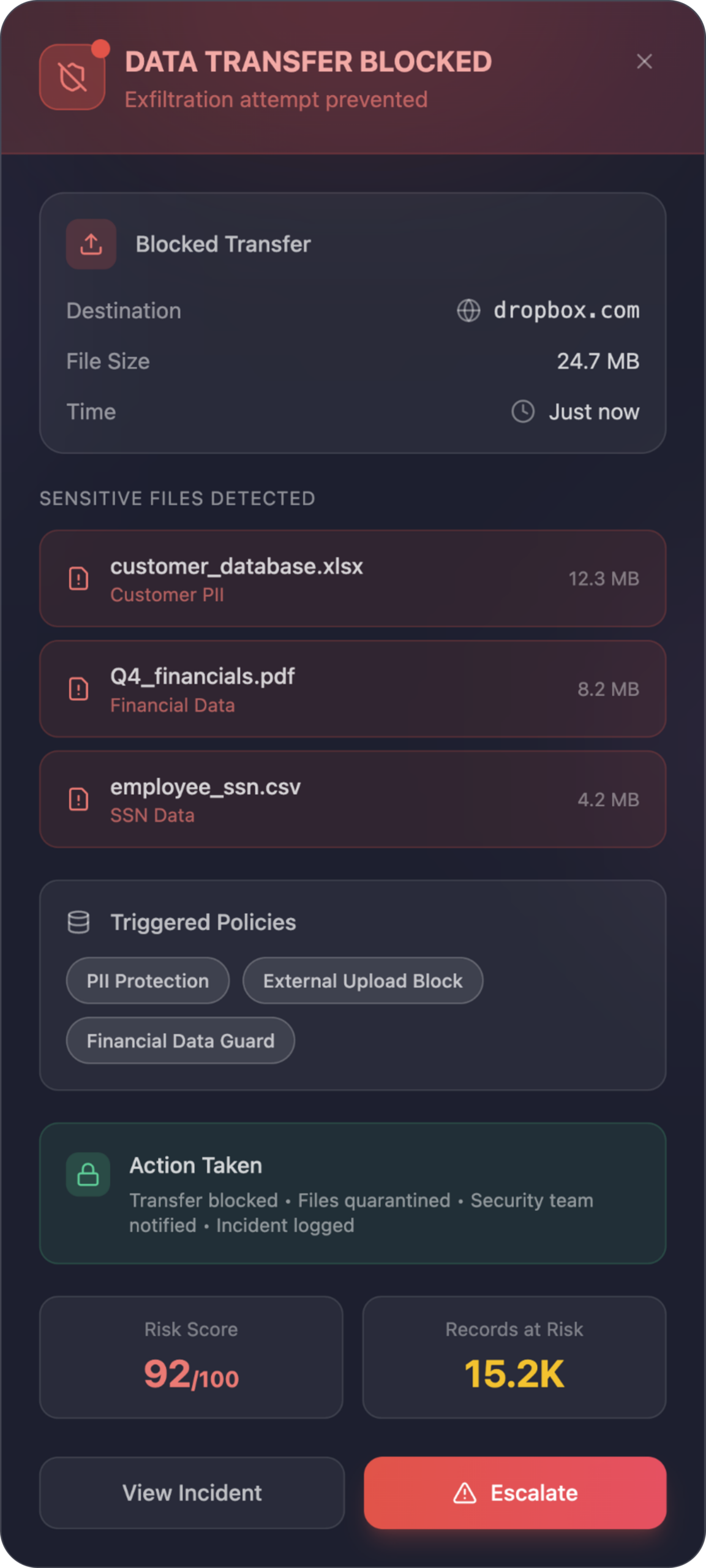
Task: Click the globe icon next to dropbox.com
Action: 468,311
